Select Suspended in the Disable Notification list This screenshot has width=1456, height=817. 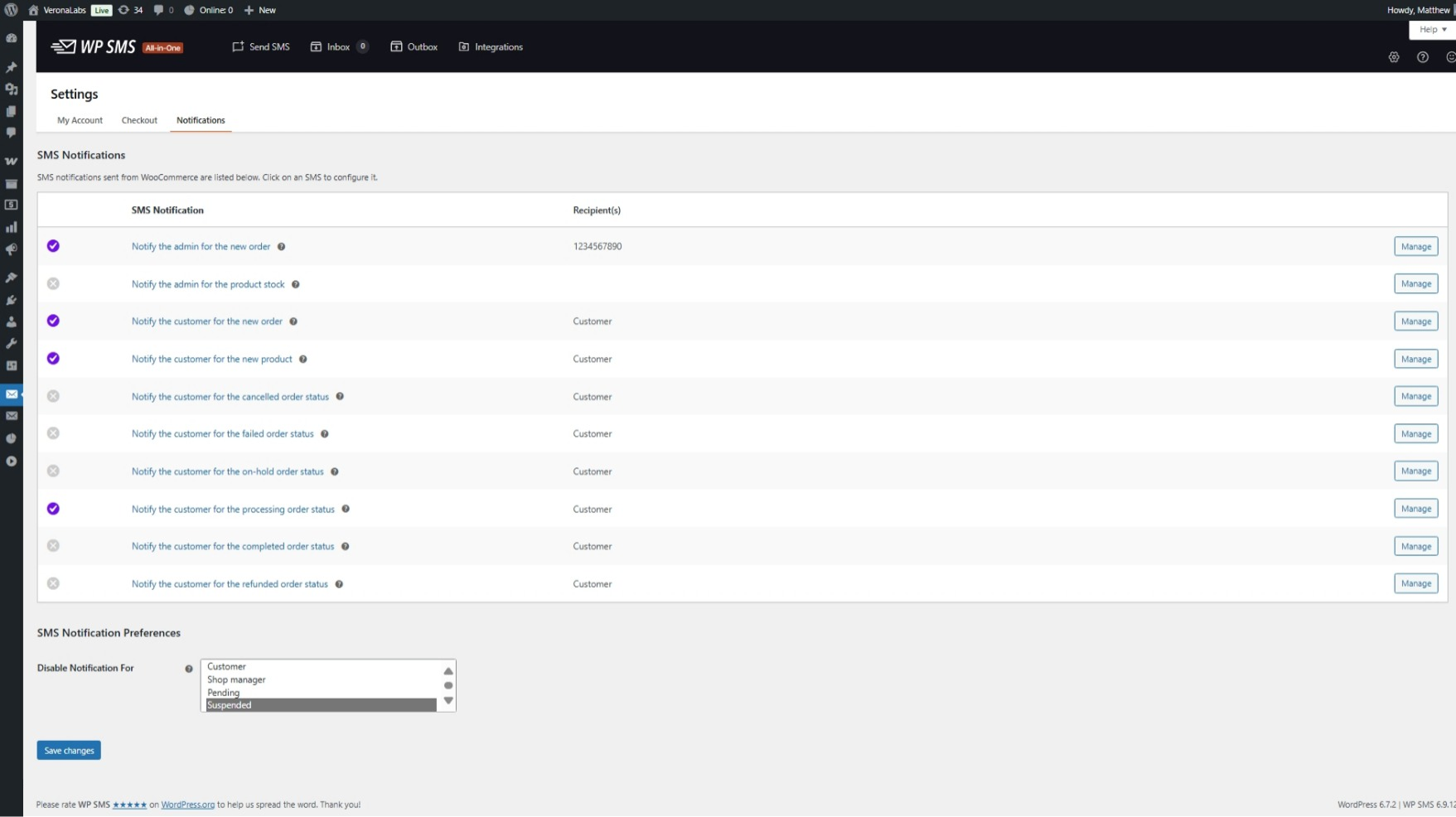coord(321,705)
